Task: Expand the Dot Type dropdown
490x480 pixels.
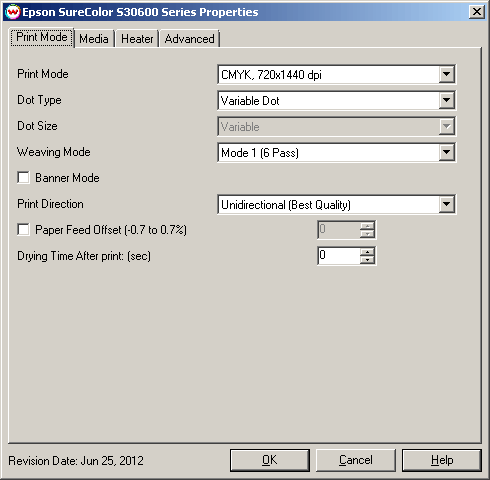Action: (447, 100)
